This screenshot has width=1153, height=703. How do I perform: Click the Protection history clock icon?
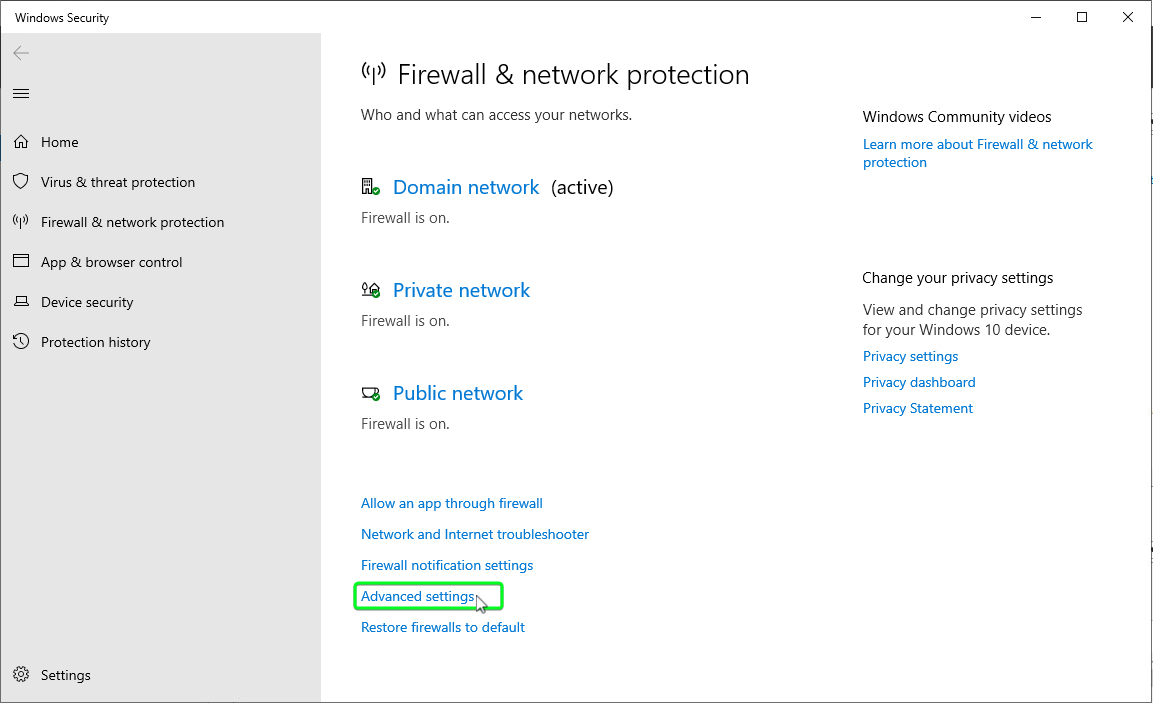21,341
